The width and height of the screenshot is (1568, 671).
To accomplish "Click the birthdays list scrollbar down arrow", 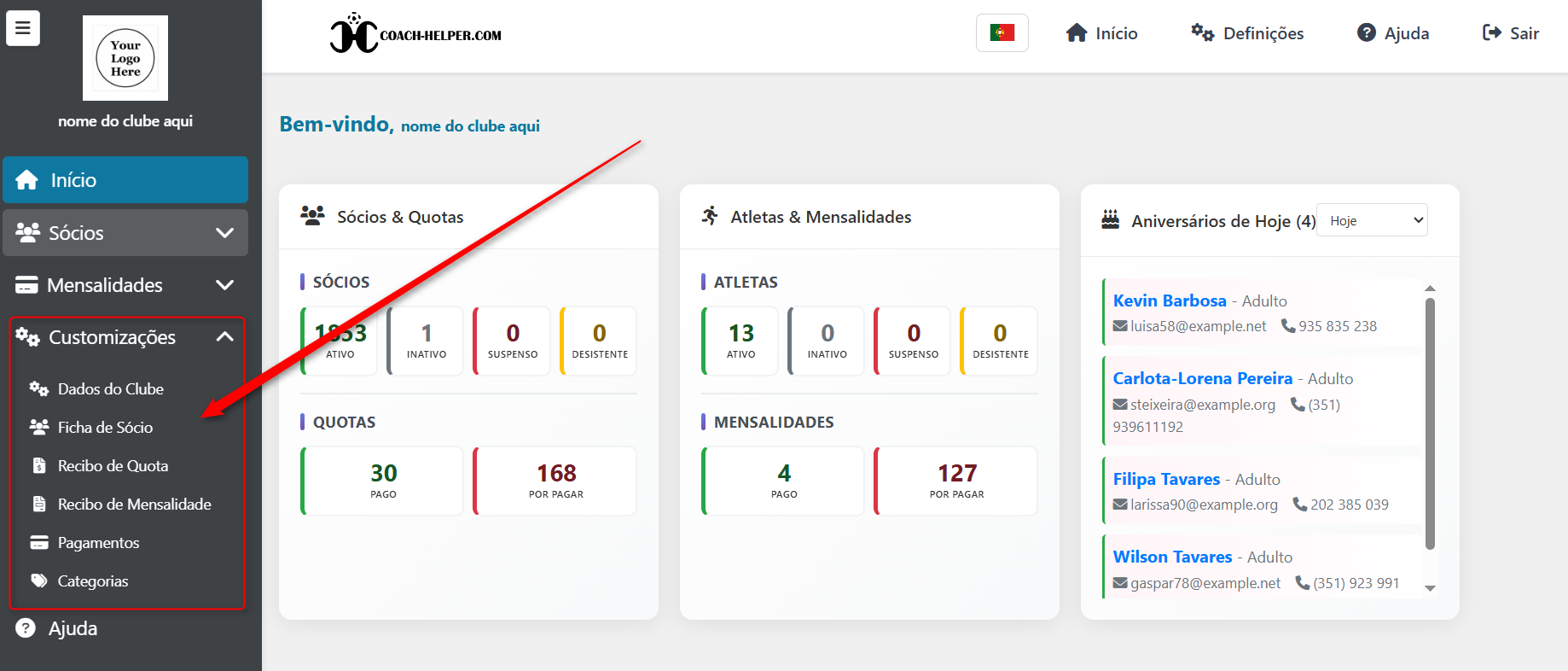I will [x=1430, y=588].
